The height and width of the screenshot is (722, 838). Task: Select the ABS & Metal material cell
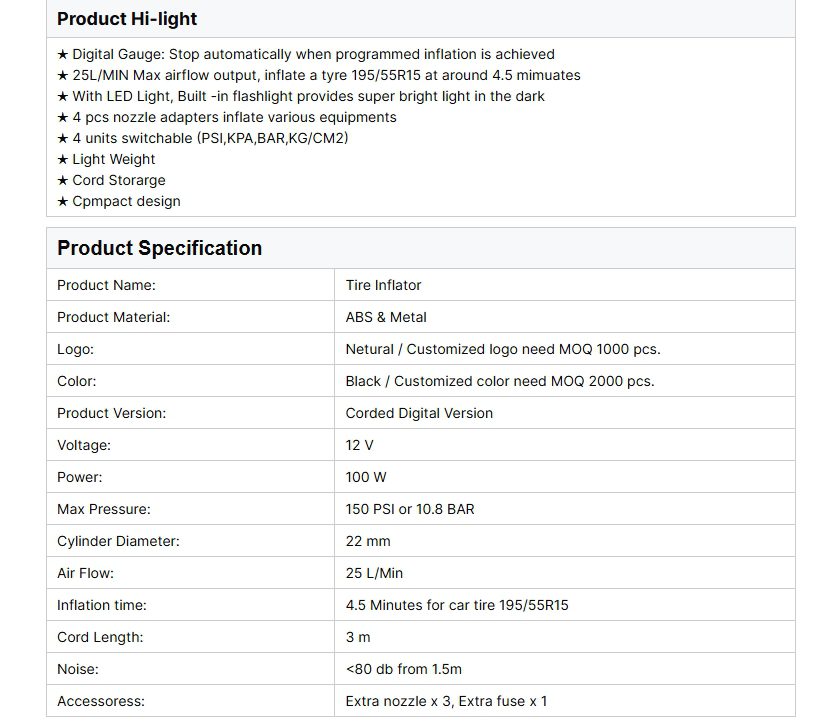point(386,317)
